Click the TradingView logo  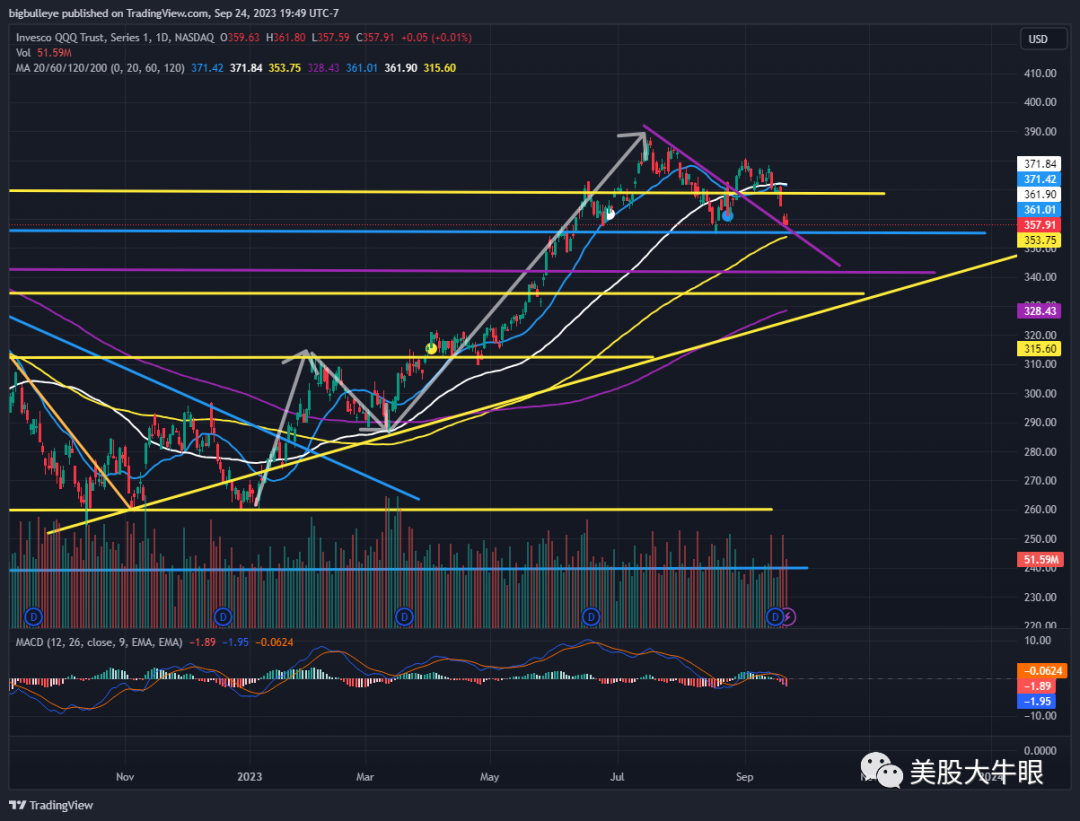51,805
